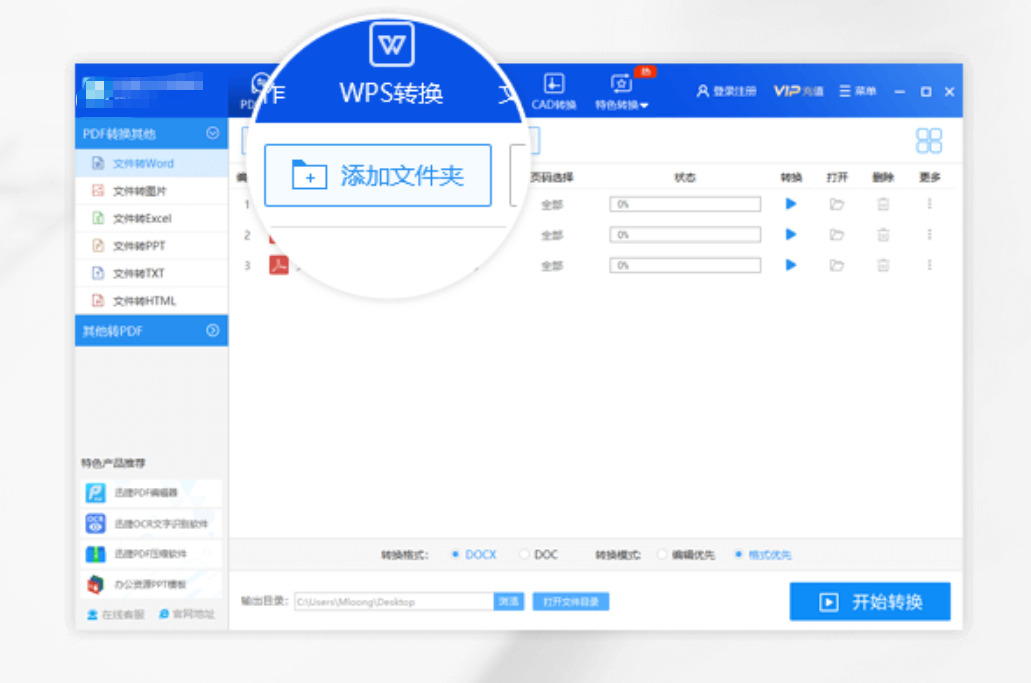This screenshot has width=1031, height=683.
Task: Open output folder icon for row 1
Action: 836,204
